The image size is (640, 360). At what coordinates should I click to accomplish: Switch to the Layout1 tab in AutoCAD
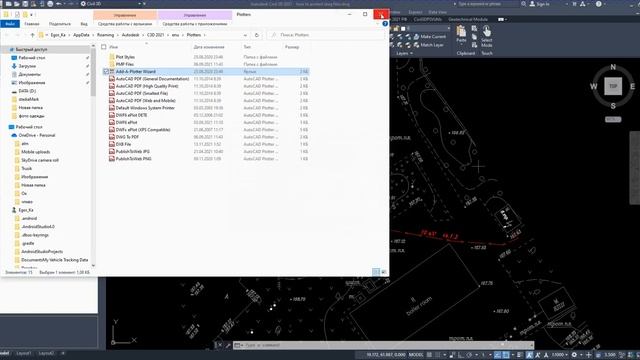tap(24, 353)
